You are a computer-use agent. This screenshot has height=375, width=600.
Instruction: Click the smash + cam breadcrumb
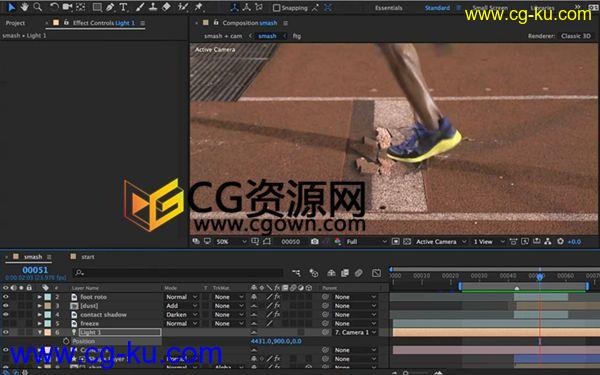tap(223, 36)
